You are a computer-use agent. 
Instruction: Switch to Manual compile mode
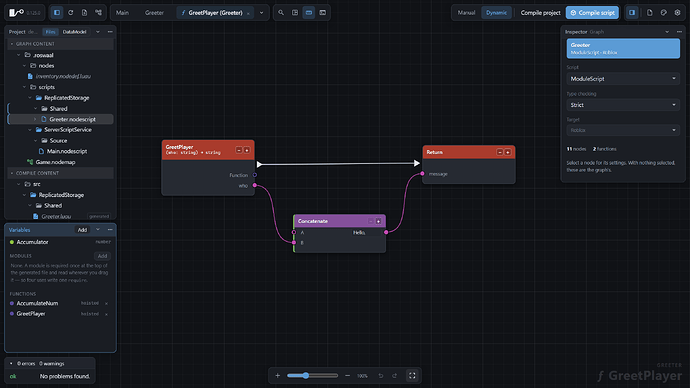(466, 13)
